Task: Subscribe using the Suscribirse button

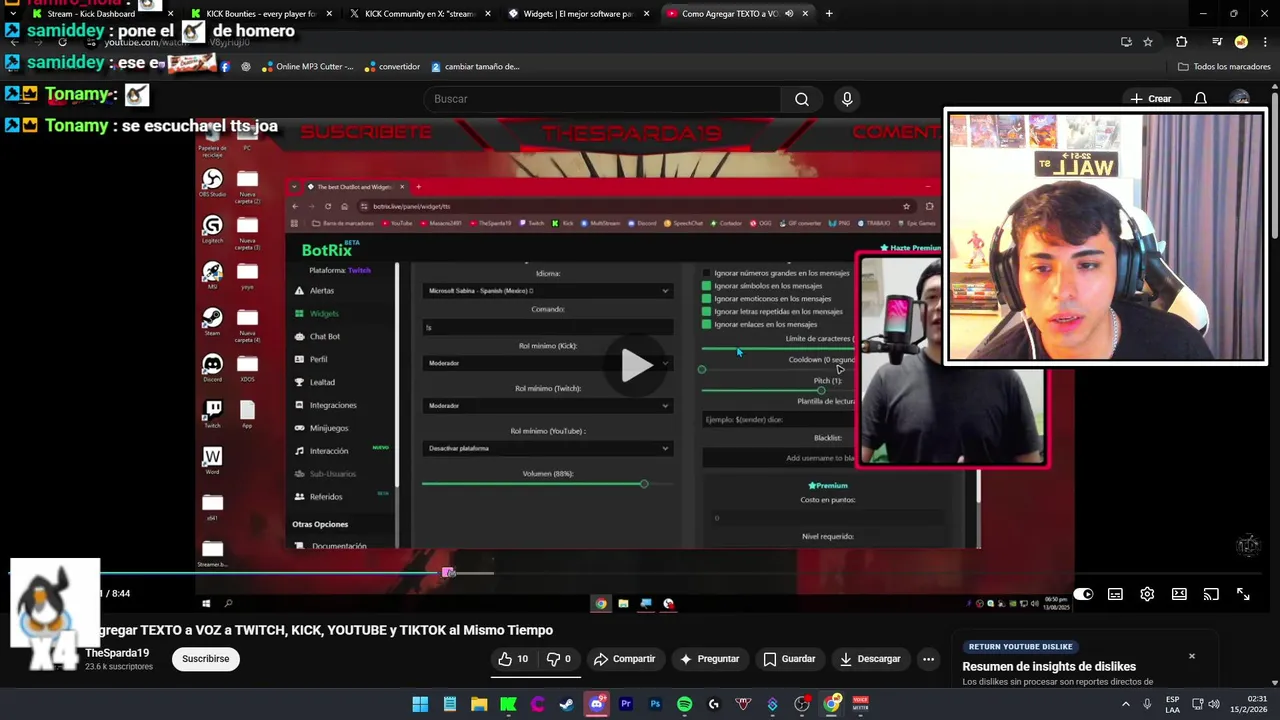Action: click(x=206, y=659)
